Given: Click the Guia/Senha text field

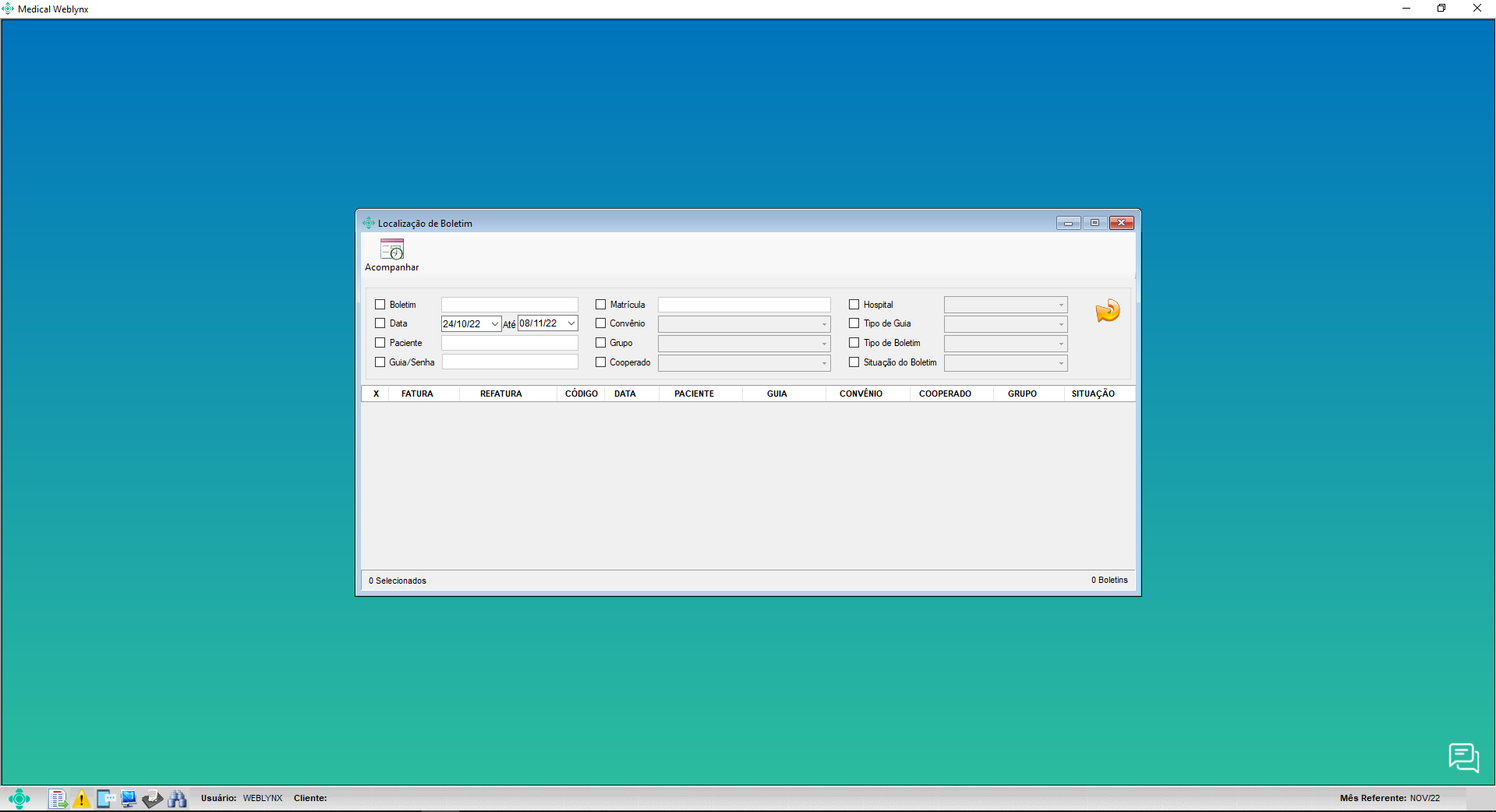Looking at the screenshot, I should [510, 362].
